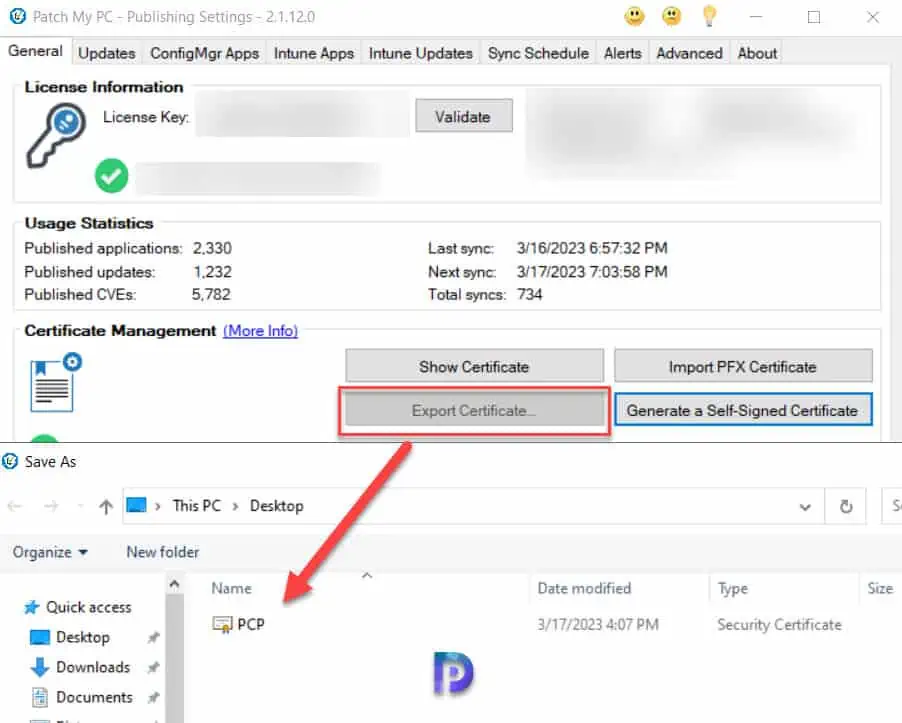The image size is (902, 723).
Task: Click This PC in the address path
Action: (x=197, y=506)
